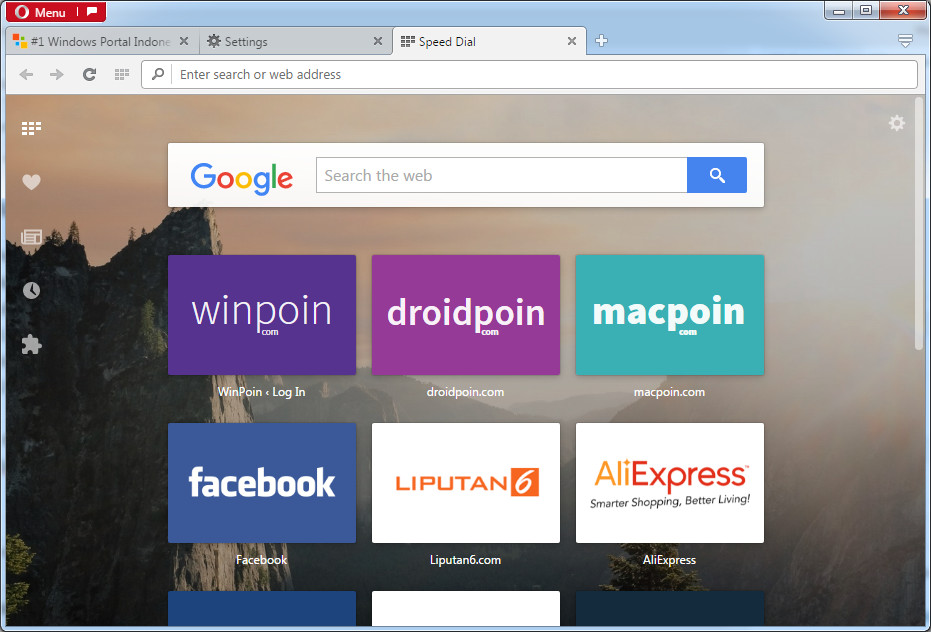This screenshot has width=931, height=632.
Task: Open History clock icon in sidebar
Action: (x=31, y=290)
